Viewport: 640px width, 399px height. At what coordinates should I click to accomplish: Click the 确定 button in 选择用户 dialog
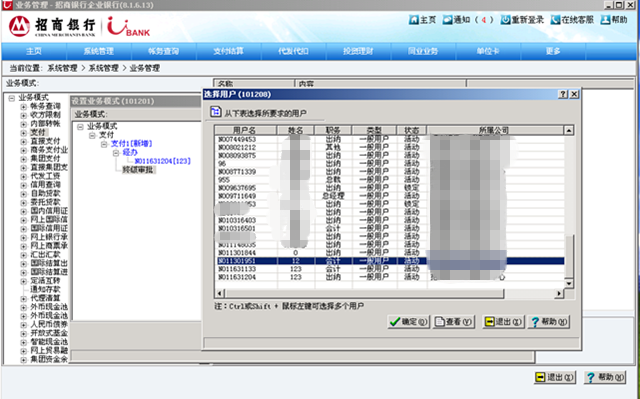[409, 322]
